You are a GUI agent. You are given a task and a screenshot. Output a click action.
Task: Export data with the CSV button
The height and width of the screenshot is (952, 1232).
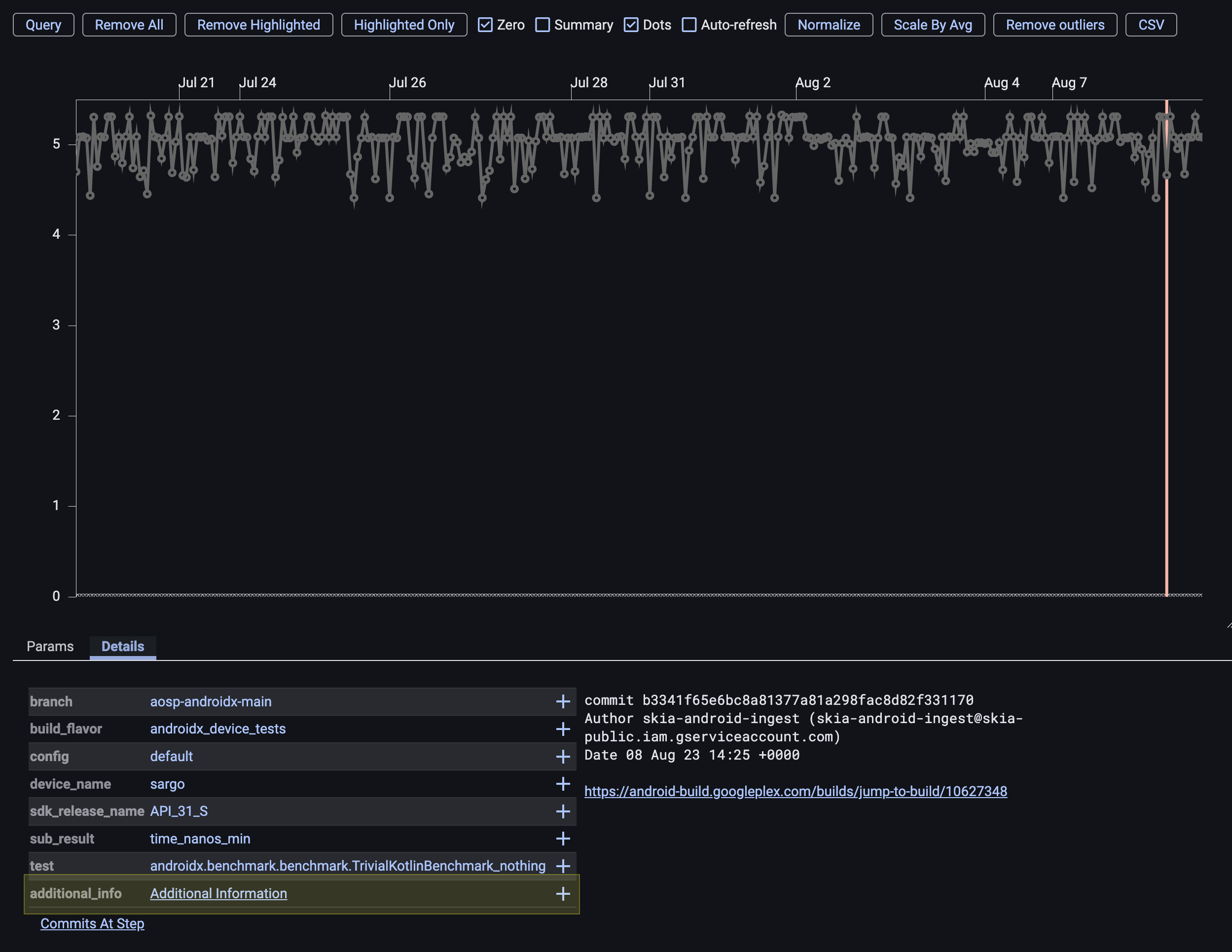coord(1151,25)
